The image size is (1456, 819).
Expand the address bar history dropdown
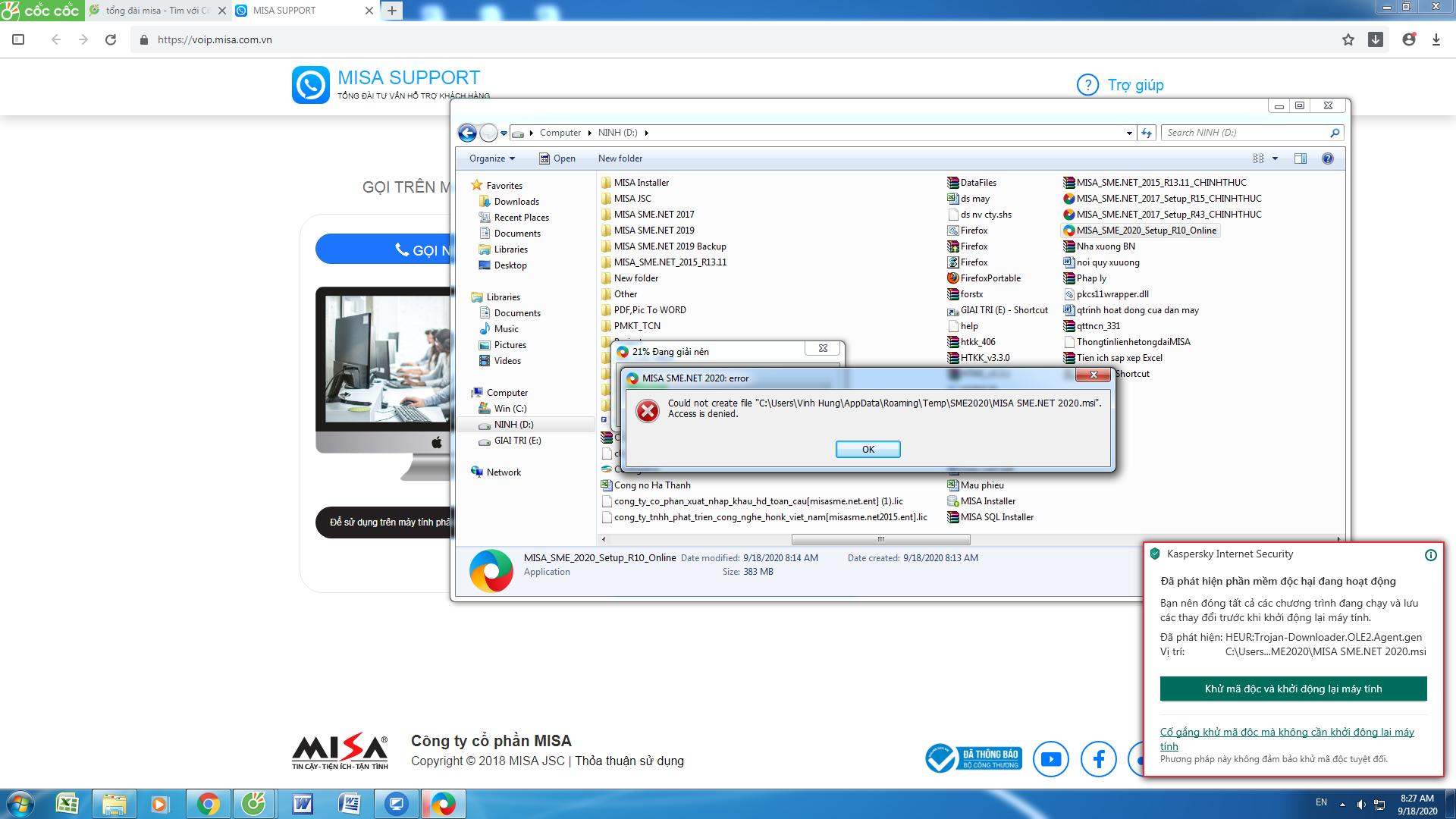point(1129,133)
